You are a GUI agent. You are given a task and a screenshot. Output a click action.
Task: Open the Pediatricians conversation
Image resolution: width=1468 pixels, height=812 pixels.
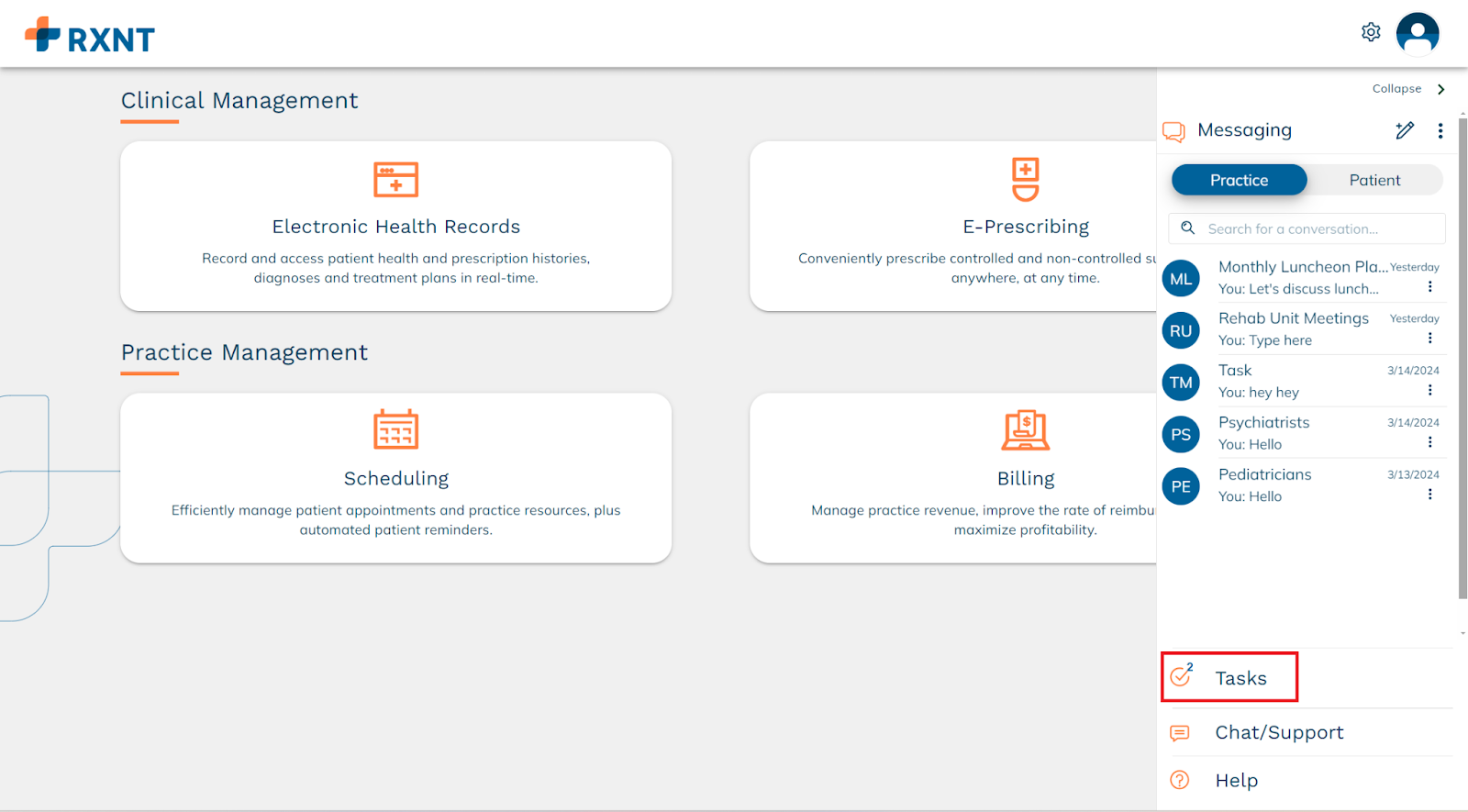coord(1303,484)
